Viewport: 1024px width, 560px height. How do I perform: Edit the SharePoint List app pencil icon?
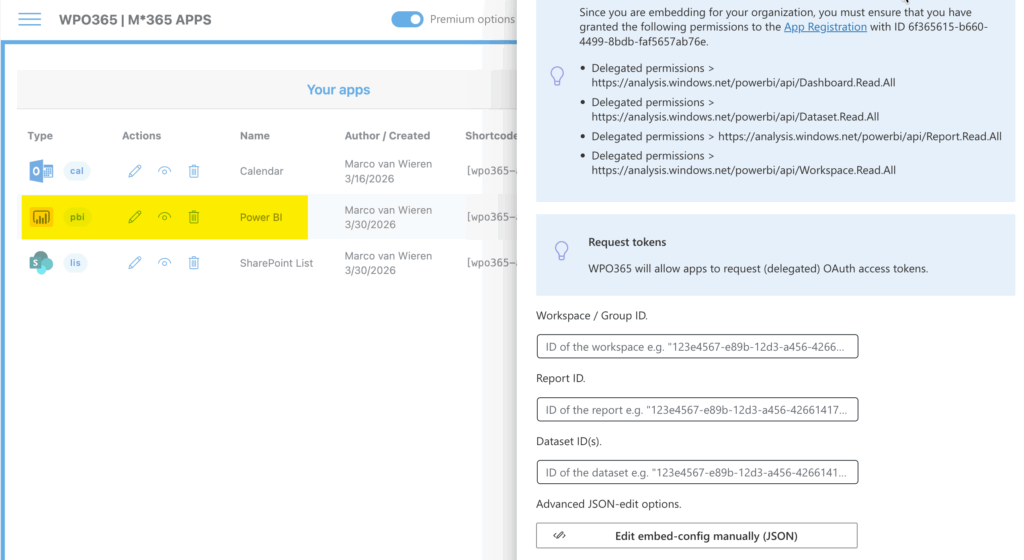[x=135, y=262]
